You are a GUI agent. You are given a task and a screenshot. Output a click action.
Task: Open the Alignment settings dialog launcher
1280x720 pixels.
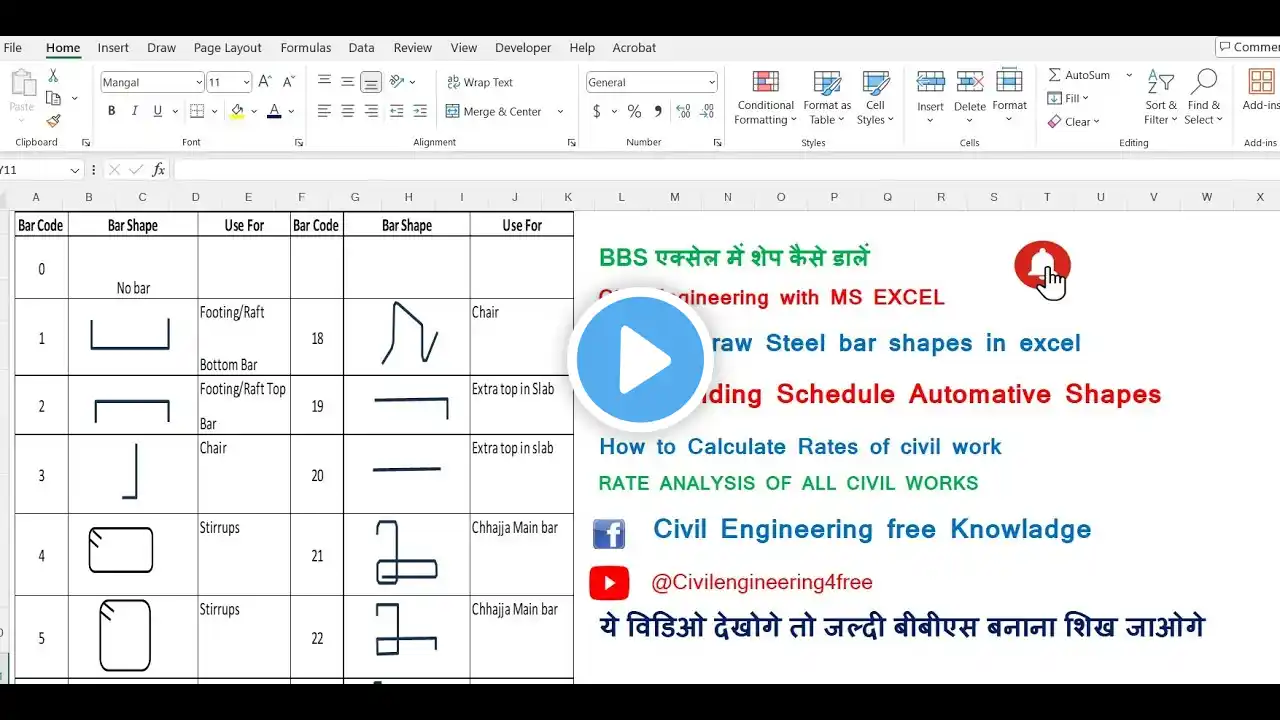pos(571,143)
